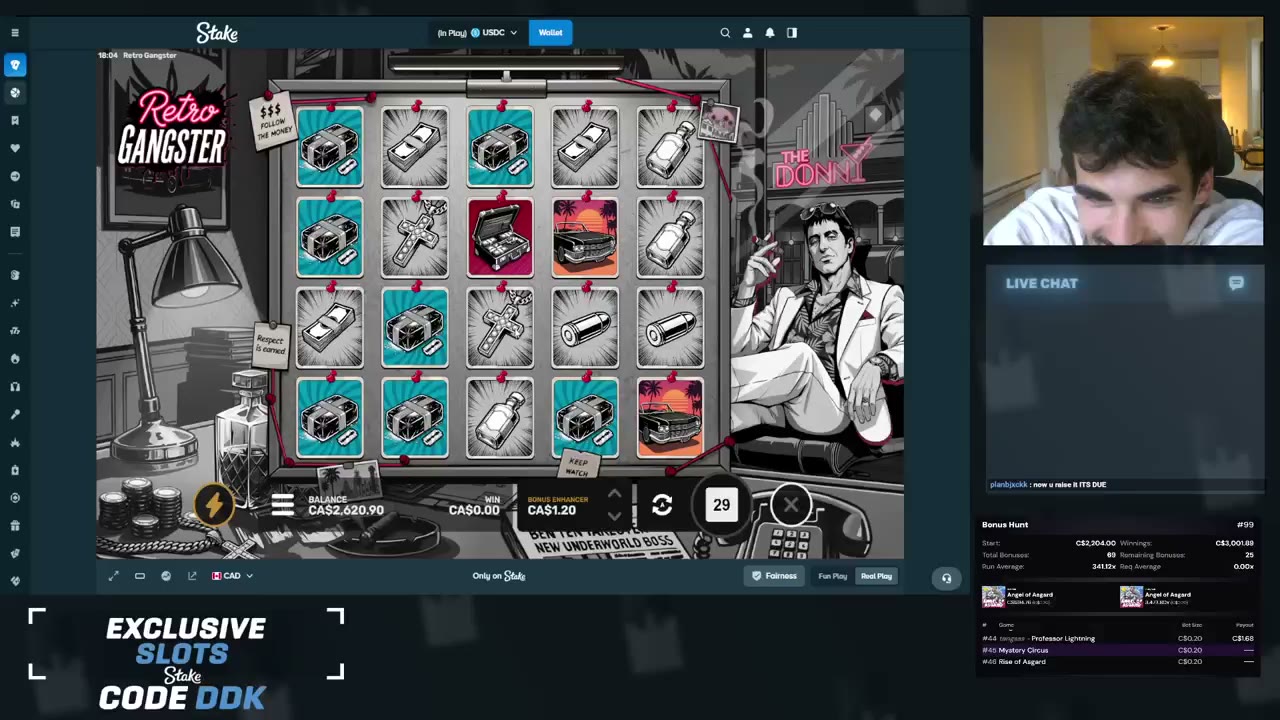The width and height of the screenshot is (1280, 720).
Task: Click the chat message "now u raise it ITS DUE"
Action: [x=1068, y=485]
